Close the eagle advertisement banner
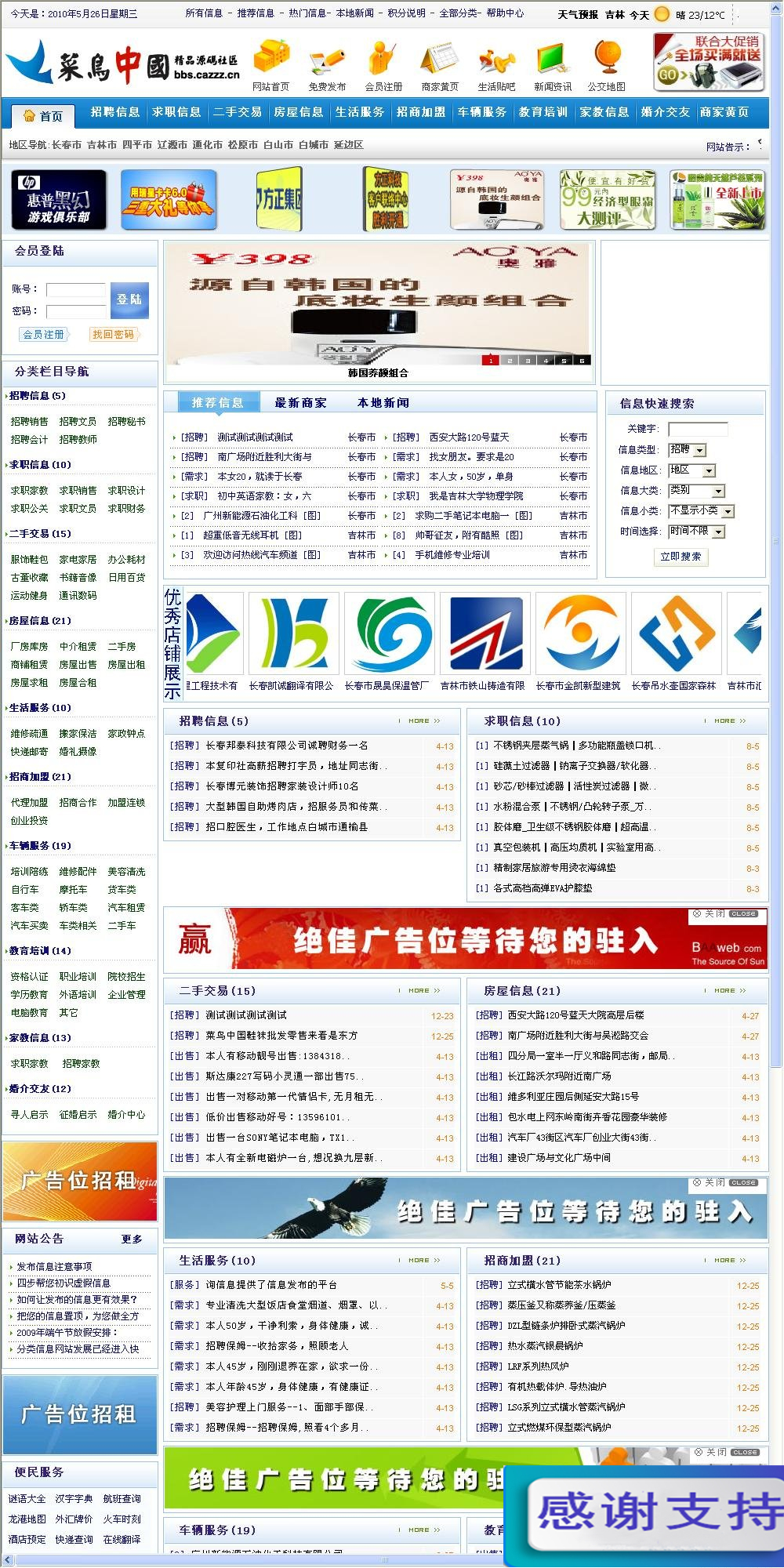The image size is (784, 1568). pyautogui.click(x=725, y=1182)
